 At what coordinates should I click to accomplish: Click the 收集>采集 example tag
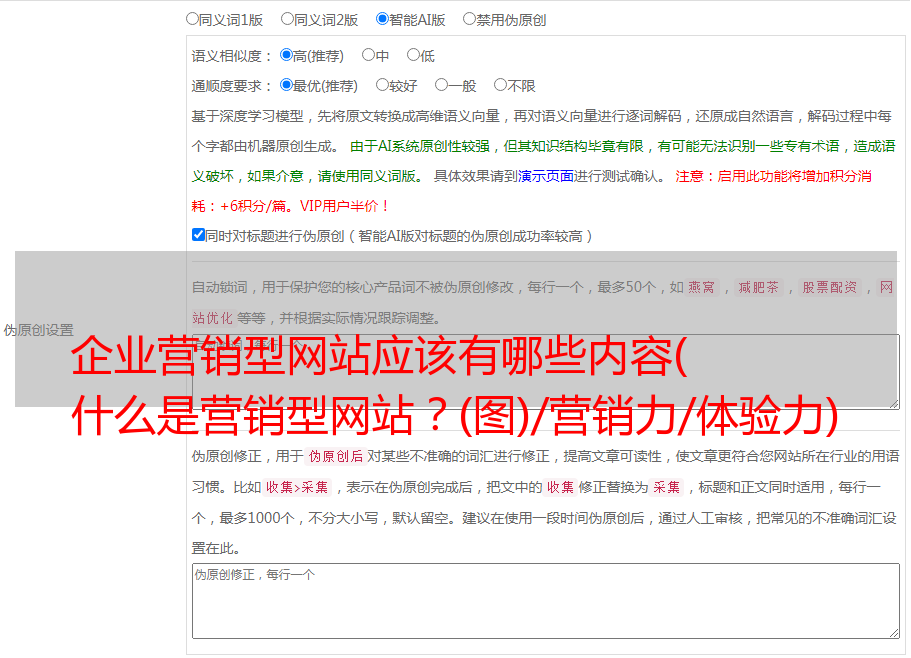coord(297,487)
